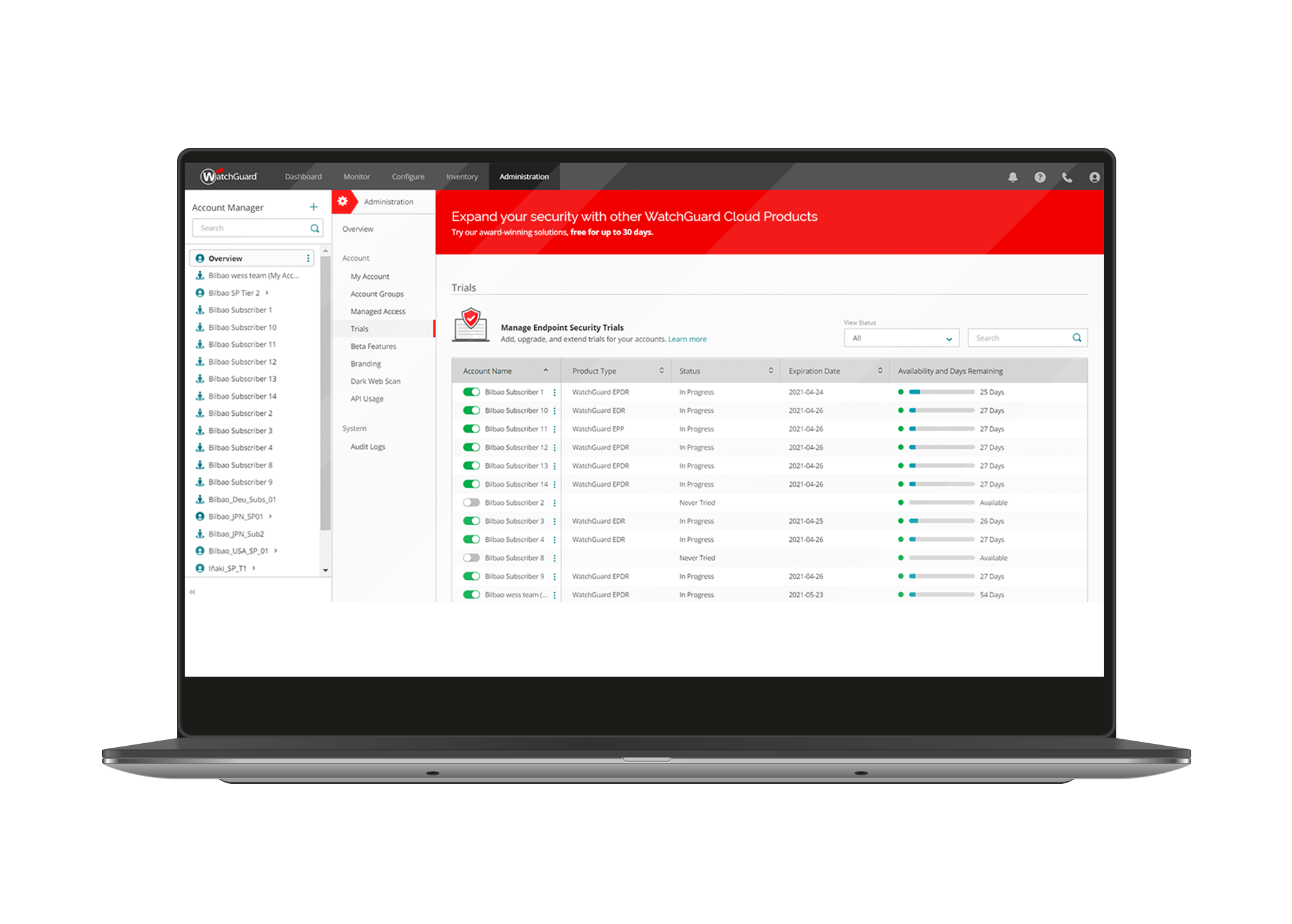
Task: Enable trial for Bilbao Subscriber 2
Action: point(472,502)
